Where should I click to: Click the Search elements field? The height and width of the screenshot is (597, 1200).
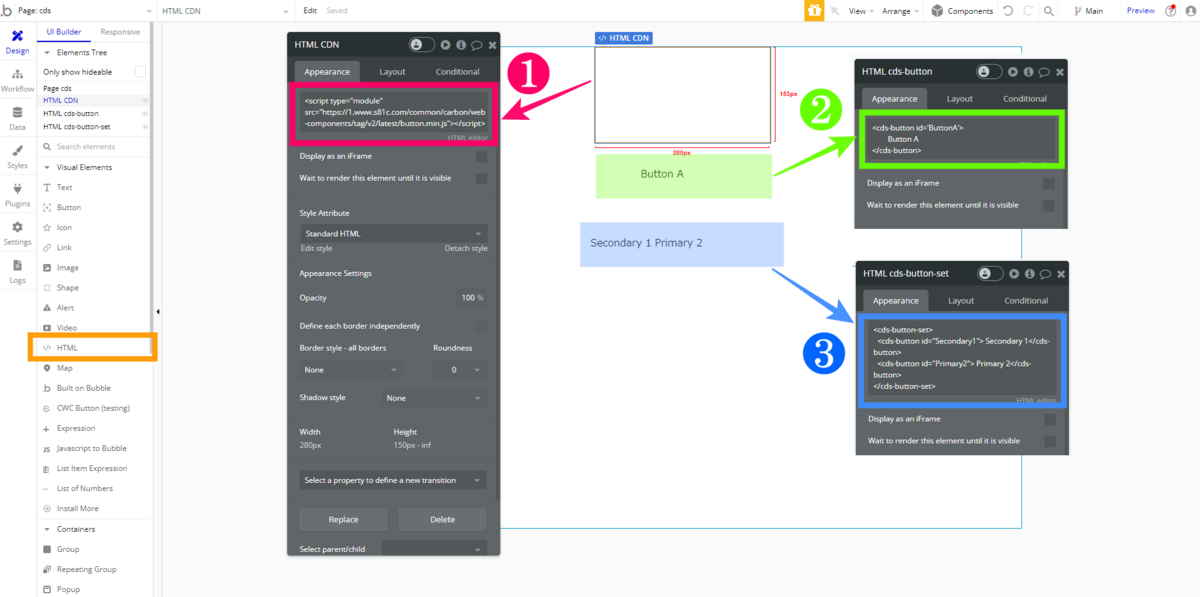(x=94, y=147)
